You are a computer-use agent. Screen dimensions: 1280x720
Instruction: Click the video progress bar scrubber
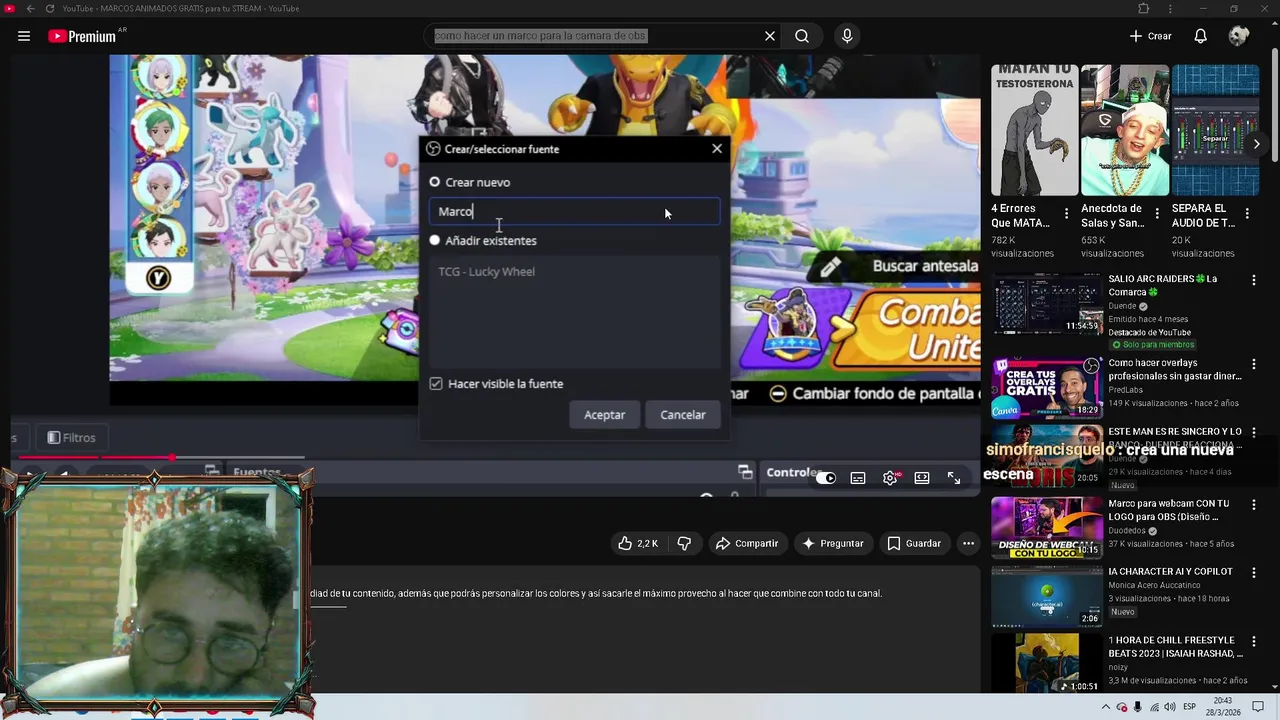[x=172, y=457]
